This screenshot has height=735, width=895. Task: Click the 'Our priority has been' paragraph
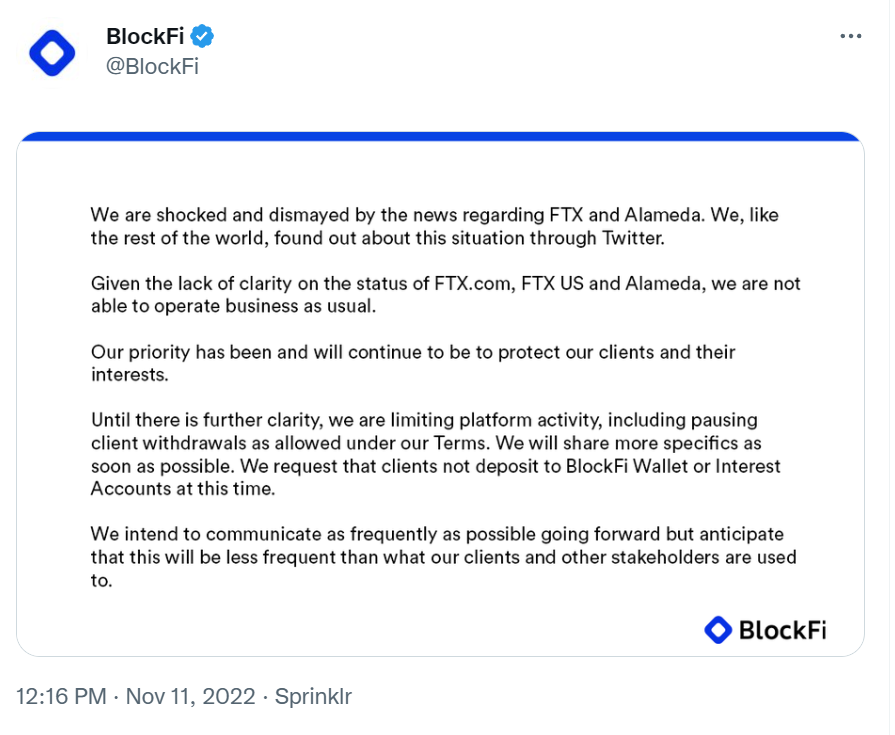pyautogui.click(x=413, y=363)
